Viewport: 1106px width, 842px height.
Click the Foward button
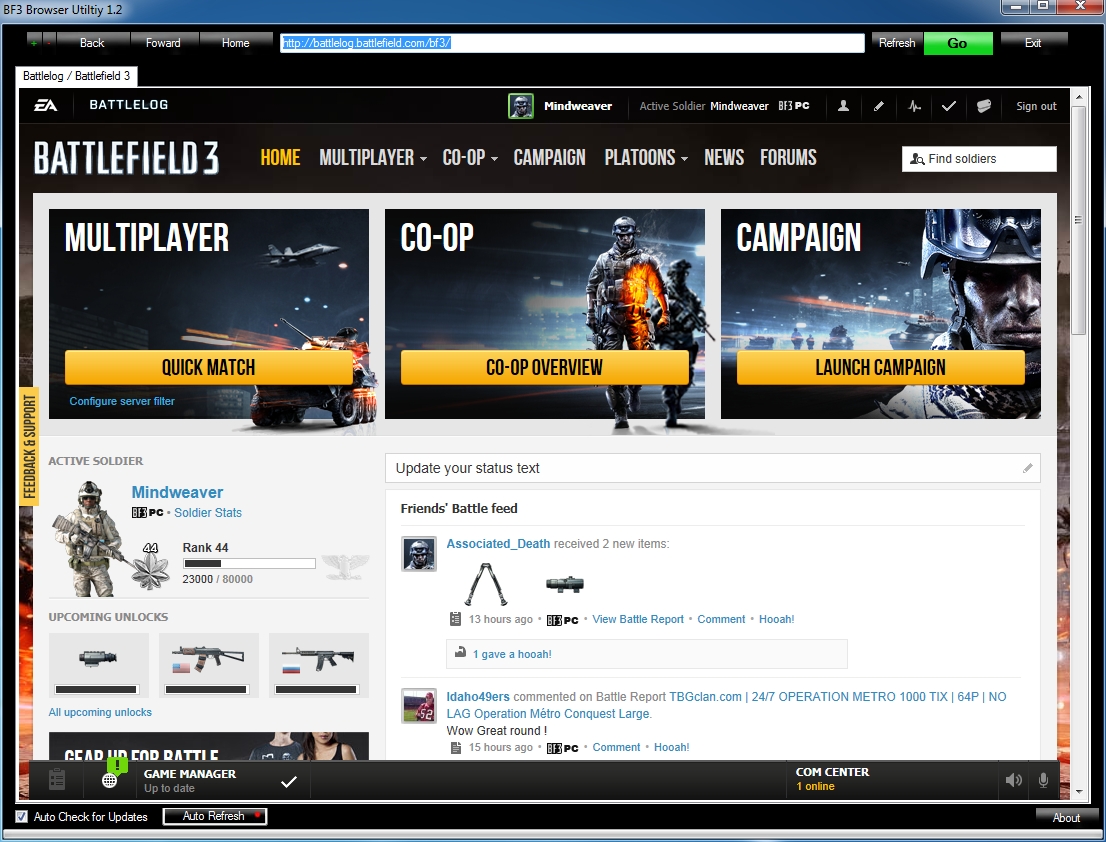tap(163, 43)
